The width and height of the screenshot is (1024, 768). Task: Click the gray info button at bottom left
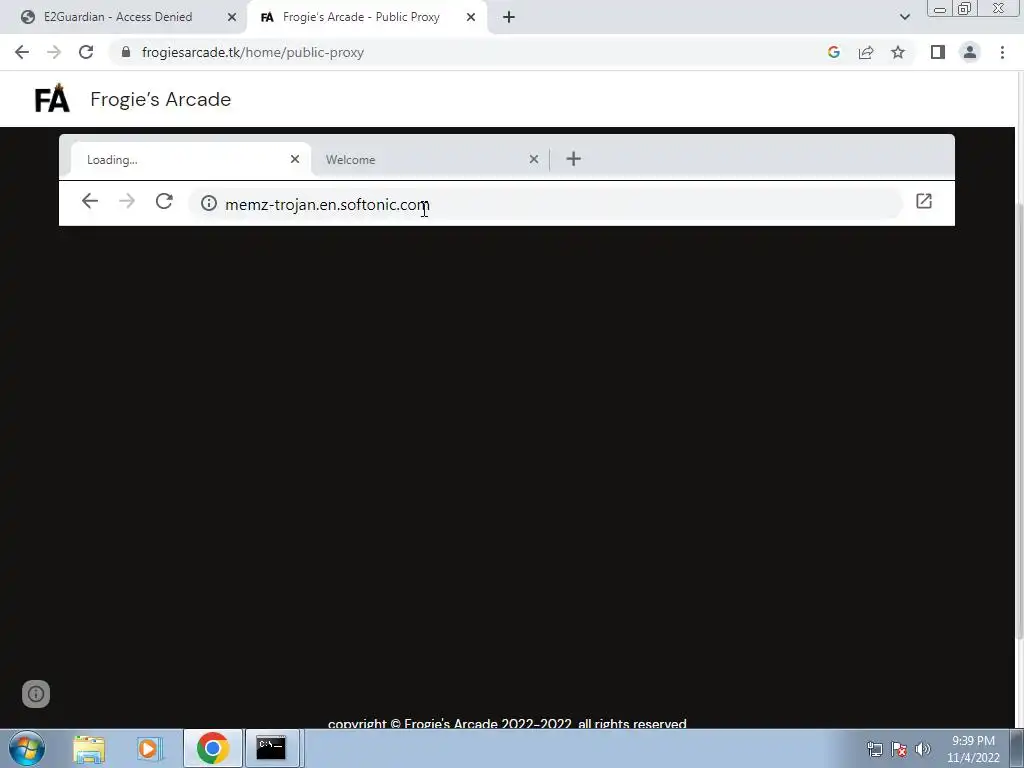coord(36,694)
